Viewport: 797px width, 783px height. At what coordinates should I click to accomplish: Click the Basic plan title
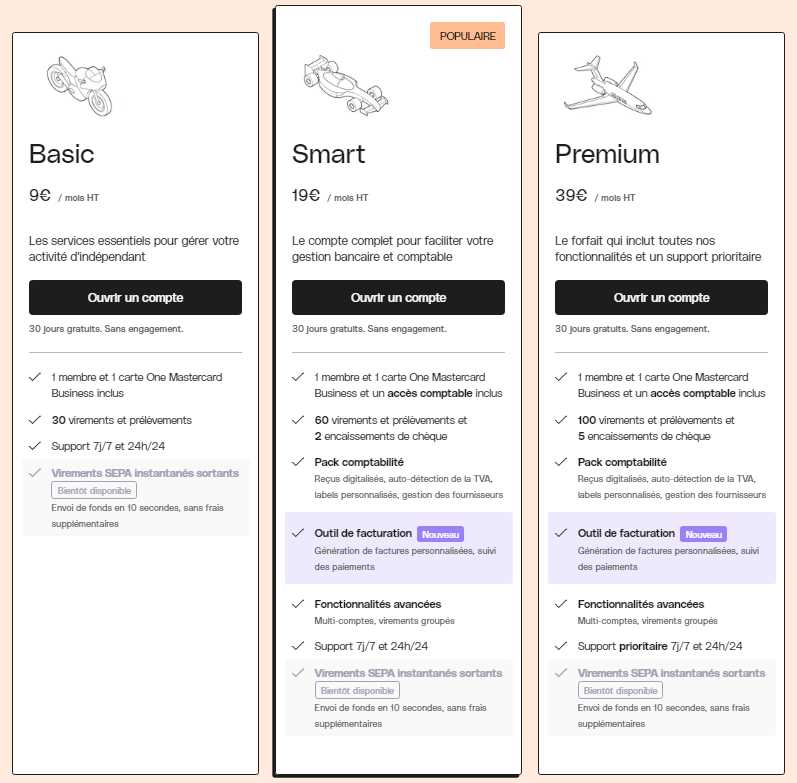62,154
